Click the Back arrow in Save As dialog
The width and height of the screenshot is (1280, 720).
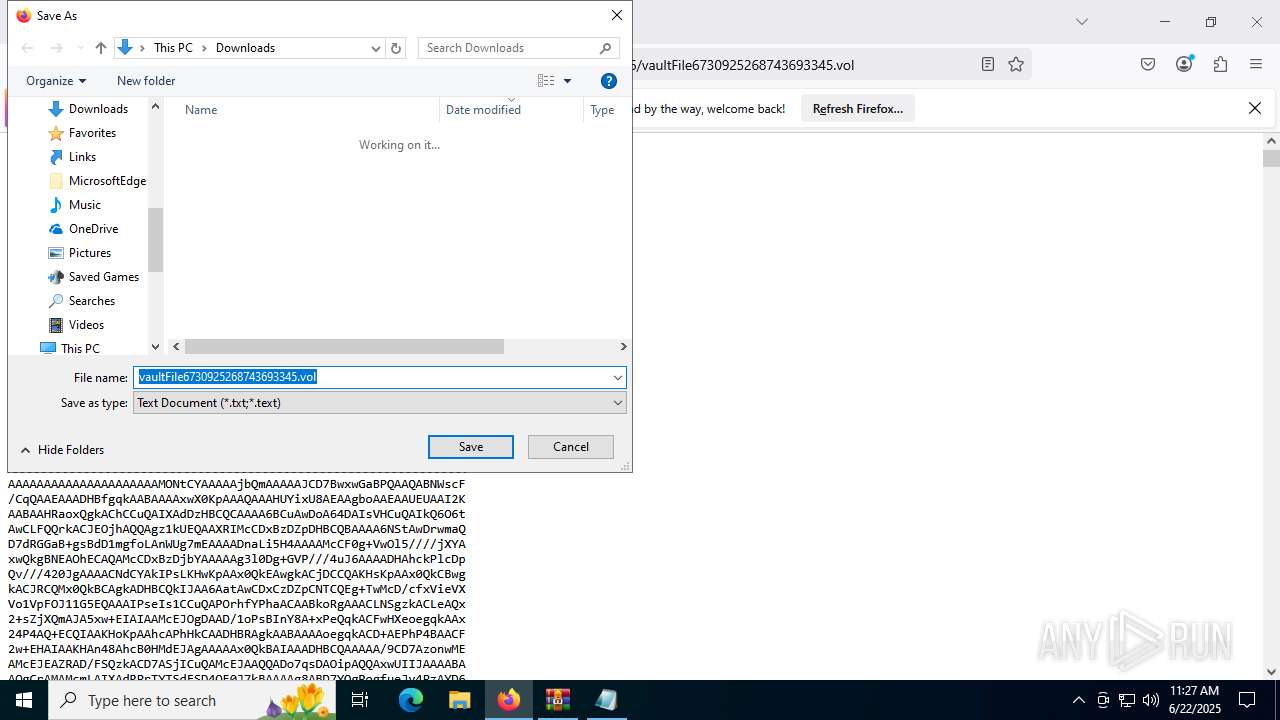pyautogui.click(x=27, y=48)
